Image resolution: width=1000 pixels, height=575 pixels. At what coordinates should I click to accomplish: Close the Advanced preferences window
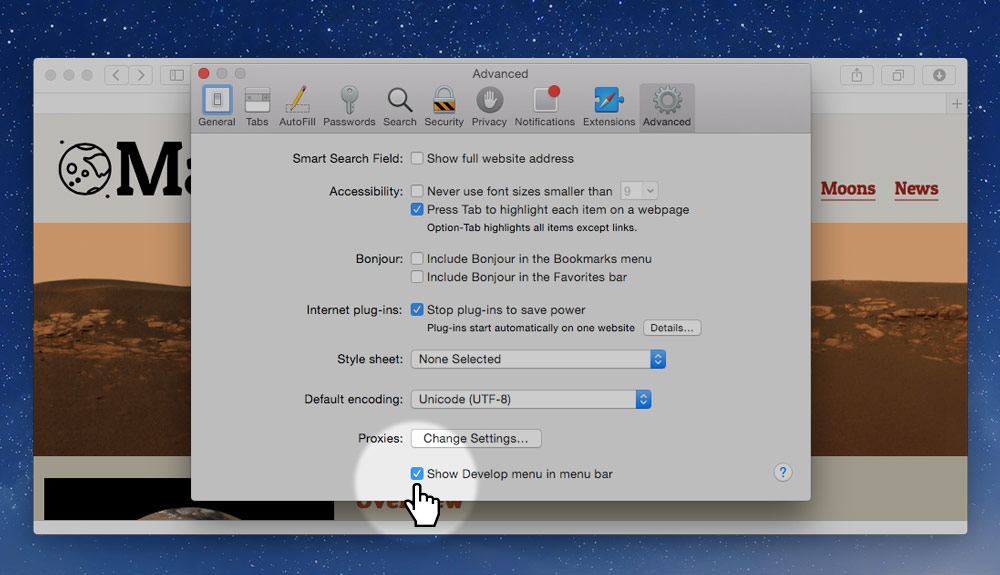204,73
